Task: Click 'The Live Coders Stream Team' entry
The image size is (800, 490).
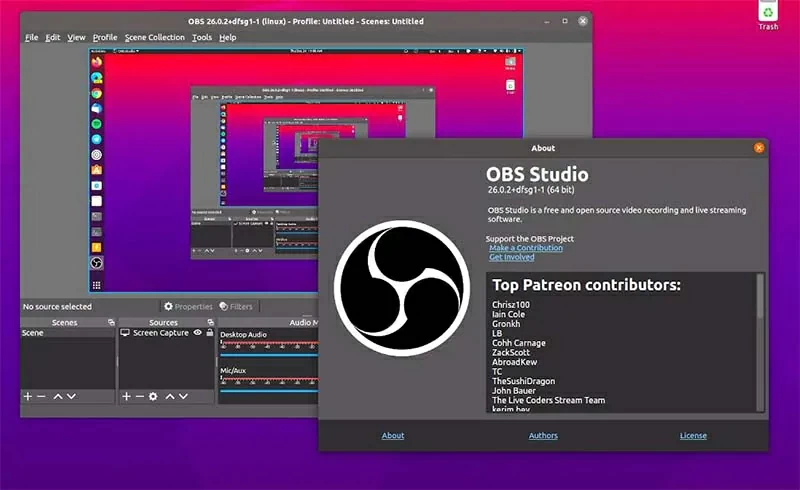Action: (x=548, y=400)
